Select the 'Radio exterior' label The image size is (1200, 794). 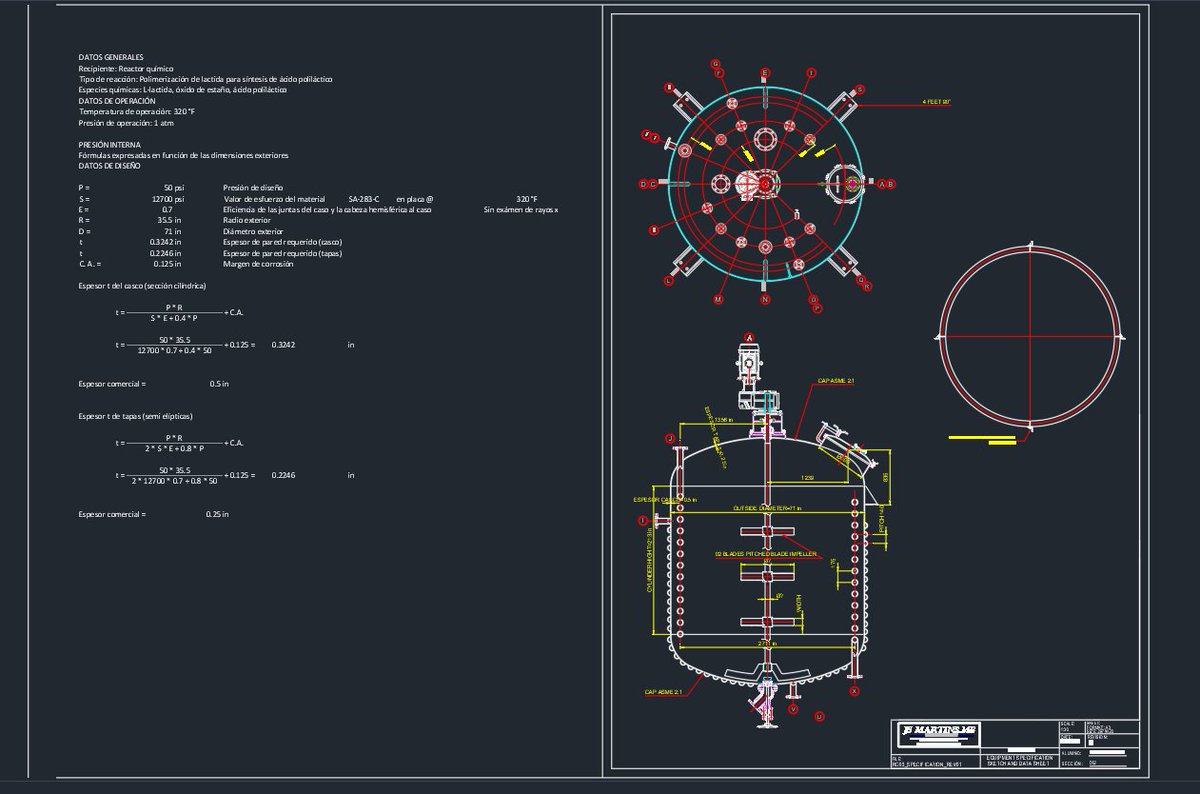[247, 221]
